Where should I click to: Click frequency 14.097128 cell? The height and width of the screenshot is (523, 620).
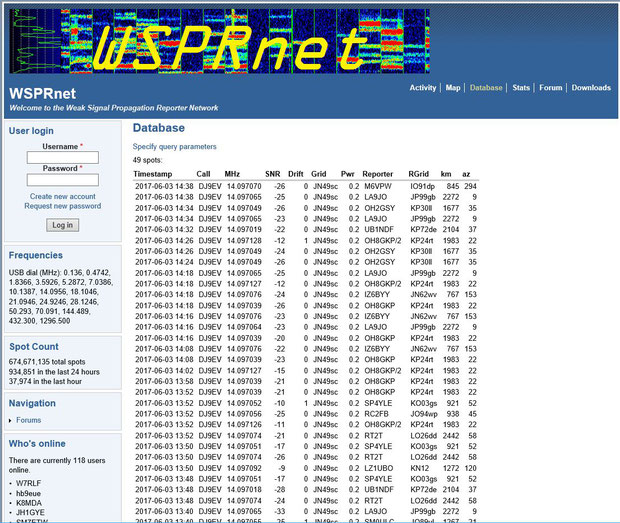coord(244,240)
